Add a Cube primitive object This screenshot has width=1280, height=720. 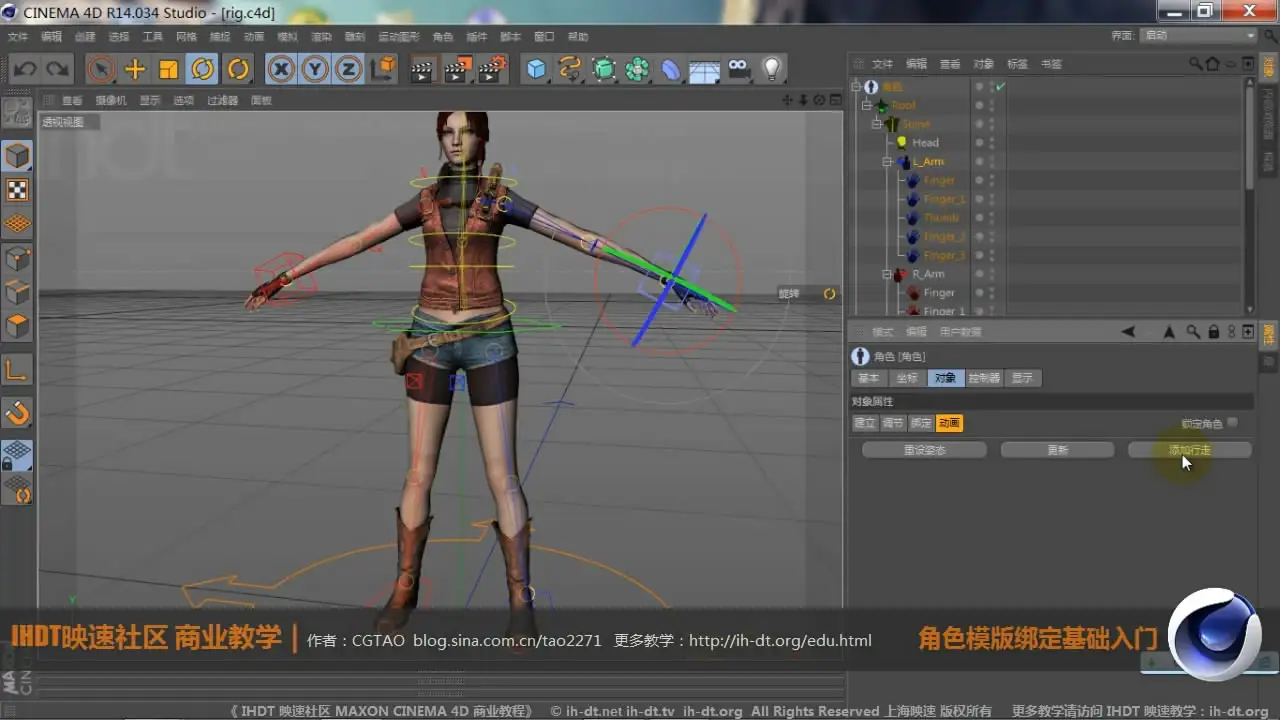pyautogui.click(x=537, y=69)
